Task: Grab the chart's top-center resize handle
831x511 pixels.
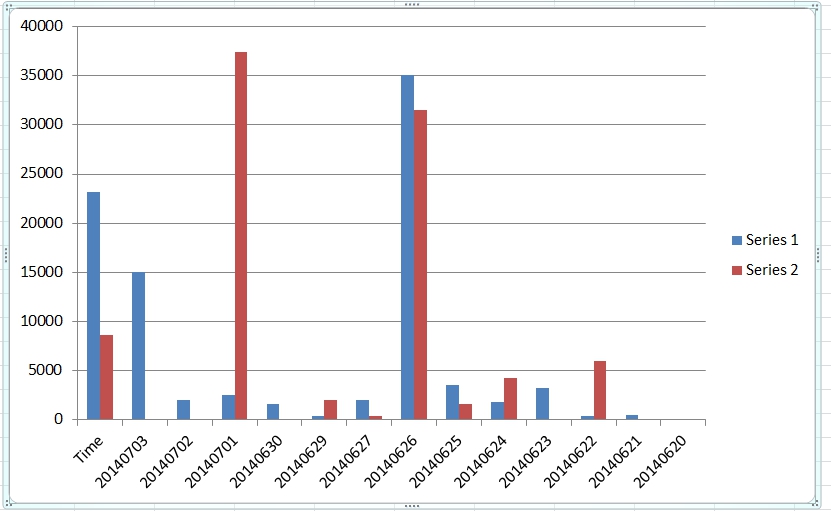Action: click(x=412, y=4)
